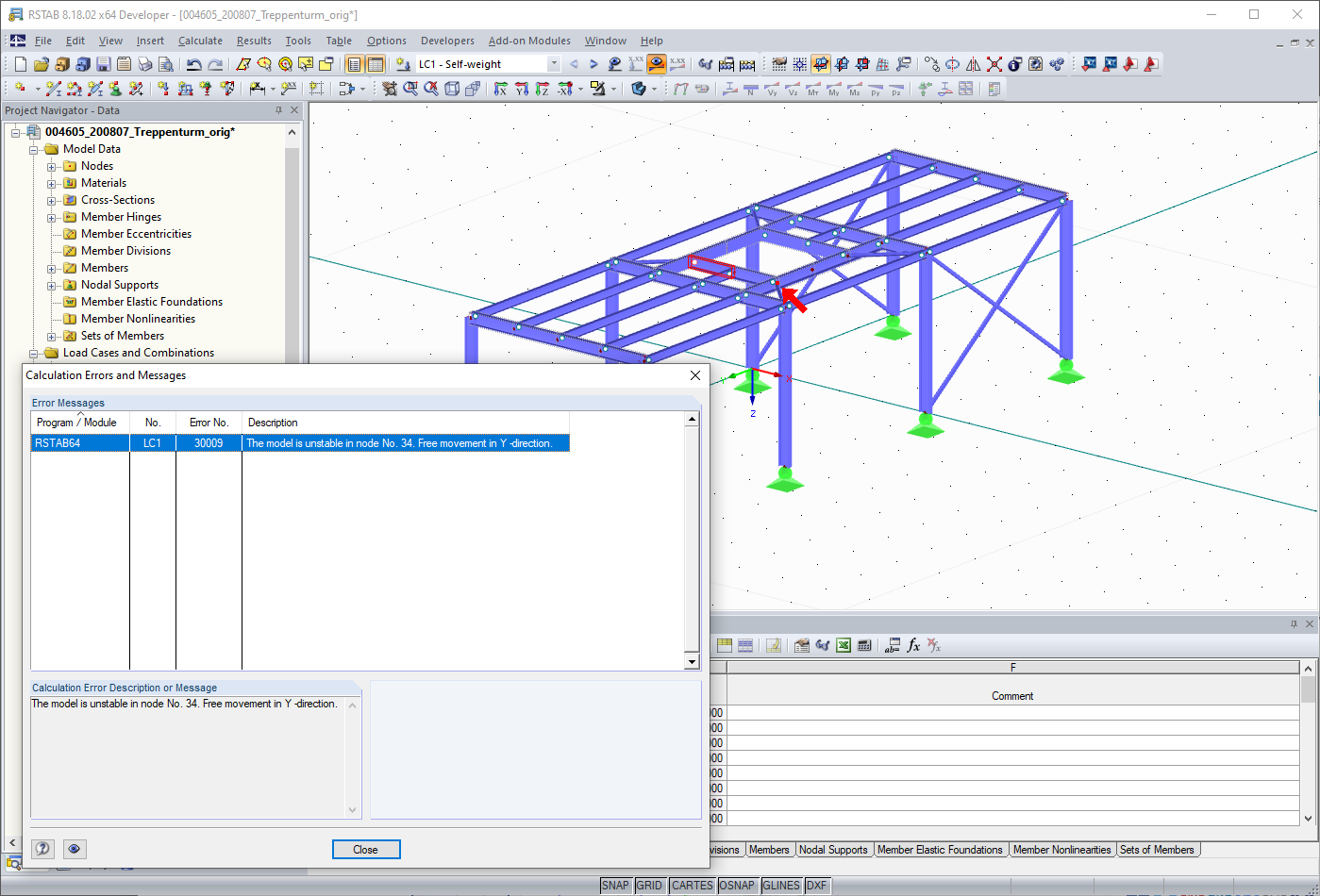The width and height of the screenshot is (1320, 896).
Task: Toggle CARTES in the status bar
Action: (x=692, y=886)
